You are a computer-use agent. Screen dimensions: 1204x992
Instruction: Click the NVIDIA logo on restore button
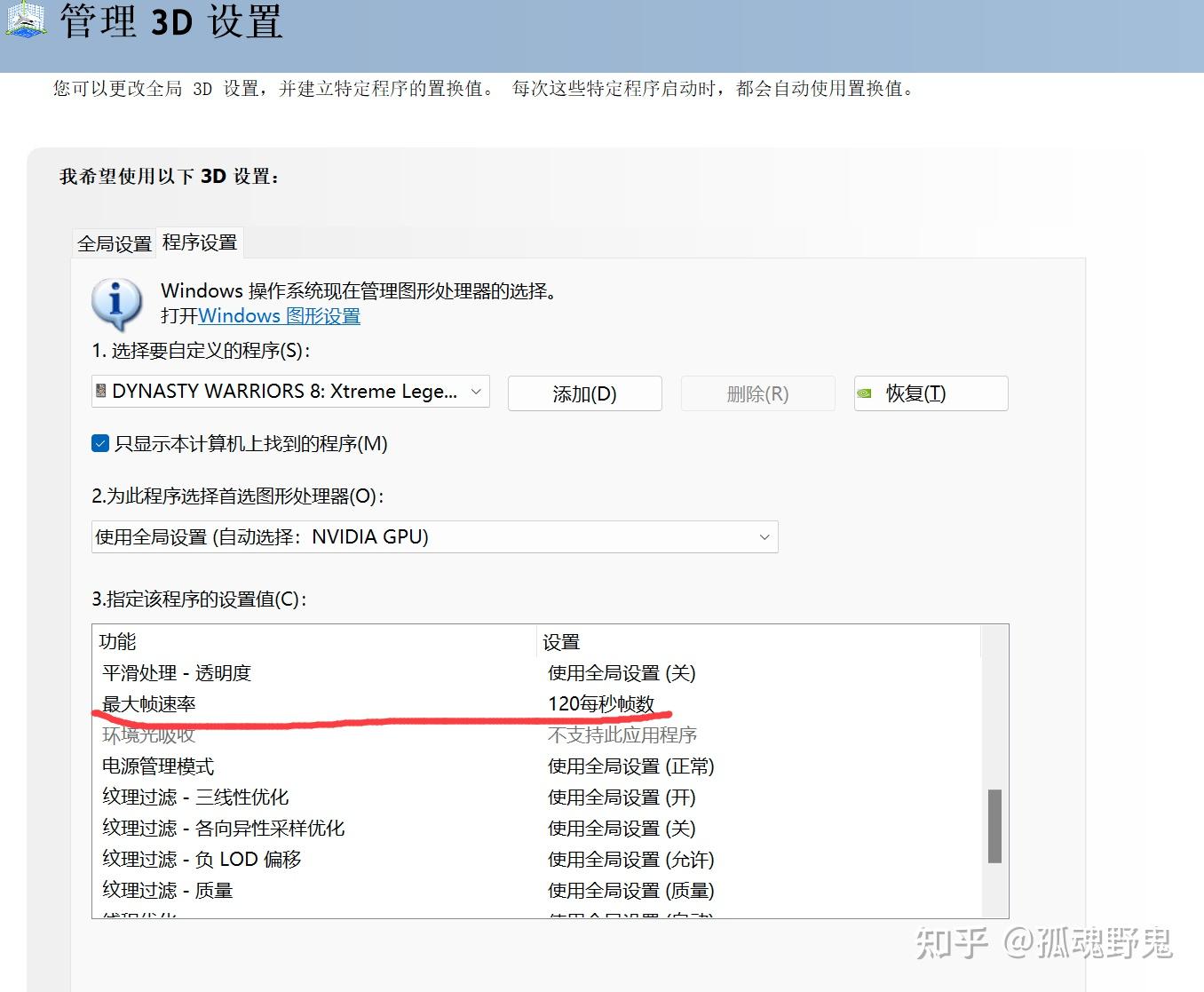click(x=865, y=393)
